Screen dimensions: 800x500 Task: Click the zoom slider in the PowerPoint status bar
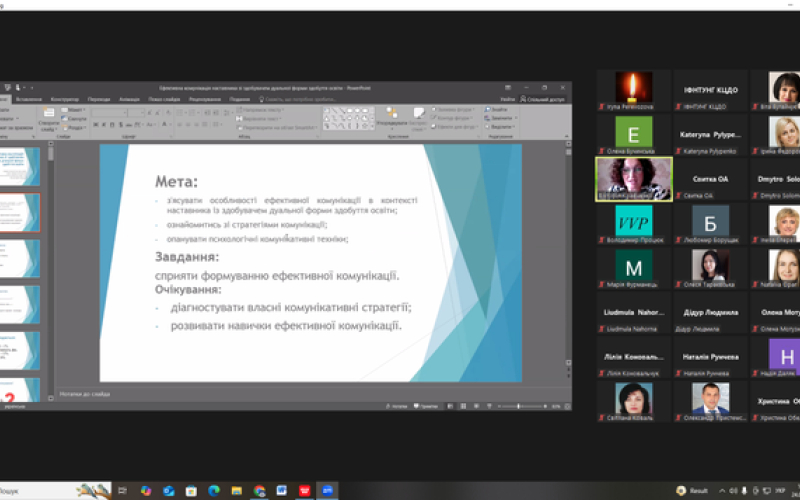click(522, 407)
